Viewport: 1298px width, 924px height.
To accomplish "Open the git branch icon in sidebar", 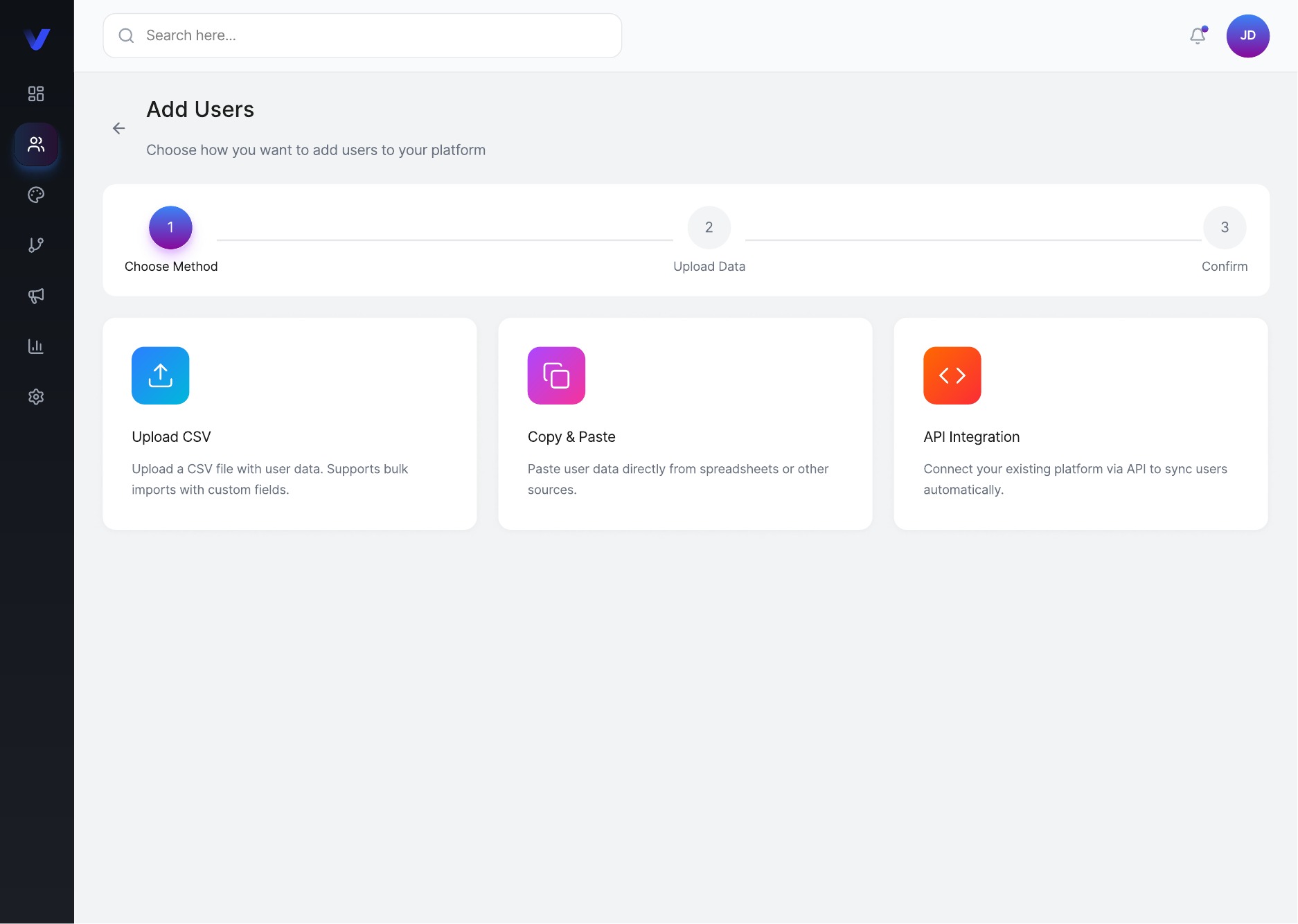I will (x=36, y=245).
